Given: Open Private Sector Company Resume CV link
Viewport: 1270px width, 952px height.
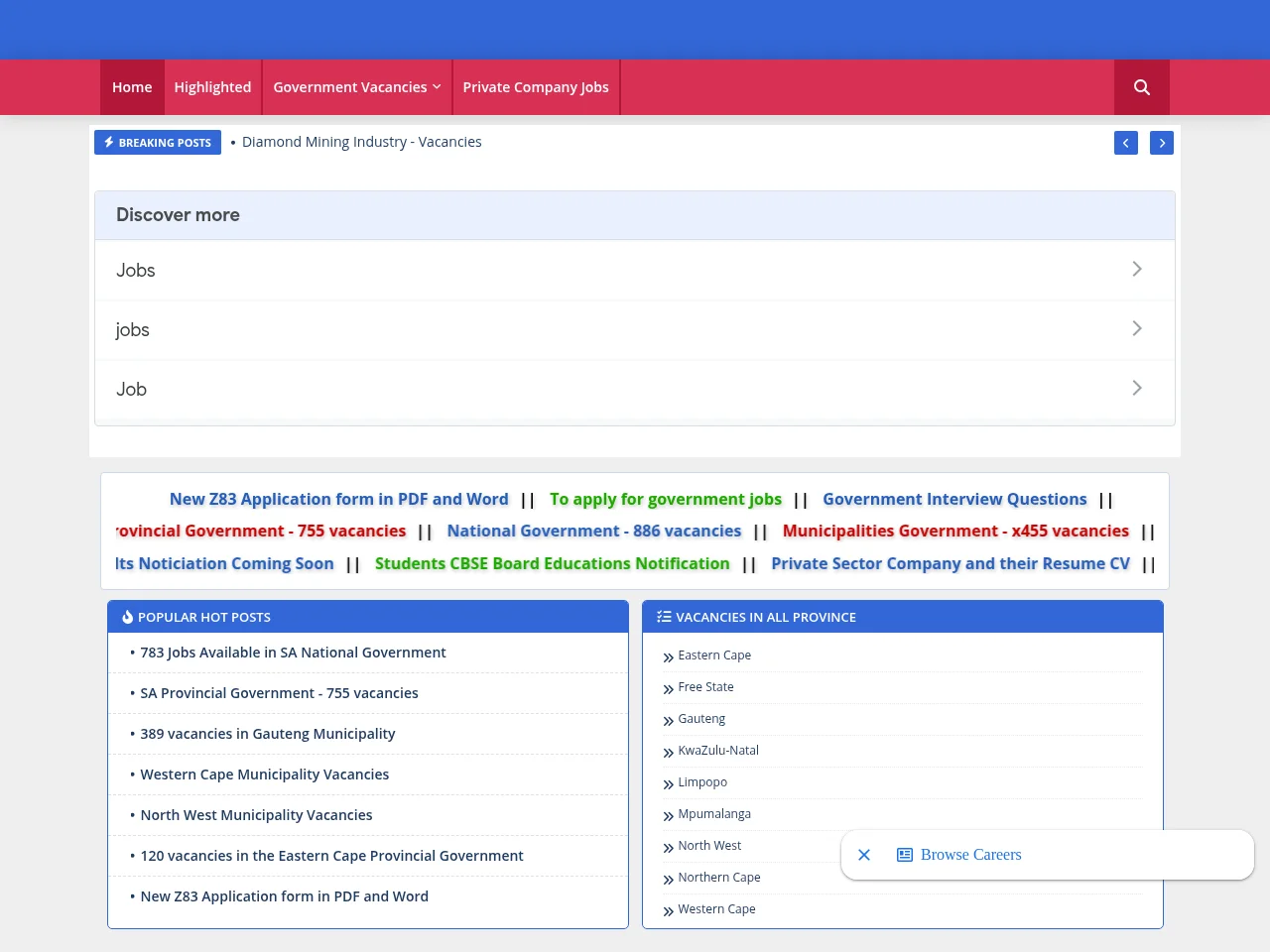Looking at the screenshot, I should (x=951, y=563).
